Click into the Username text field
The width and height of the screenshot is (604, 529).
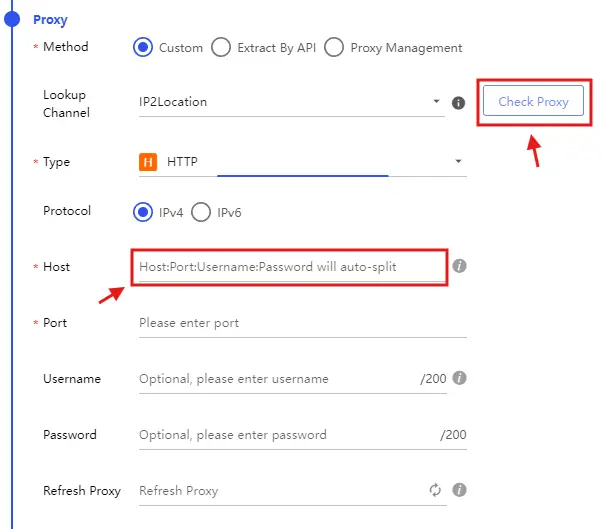(275, 379)
